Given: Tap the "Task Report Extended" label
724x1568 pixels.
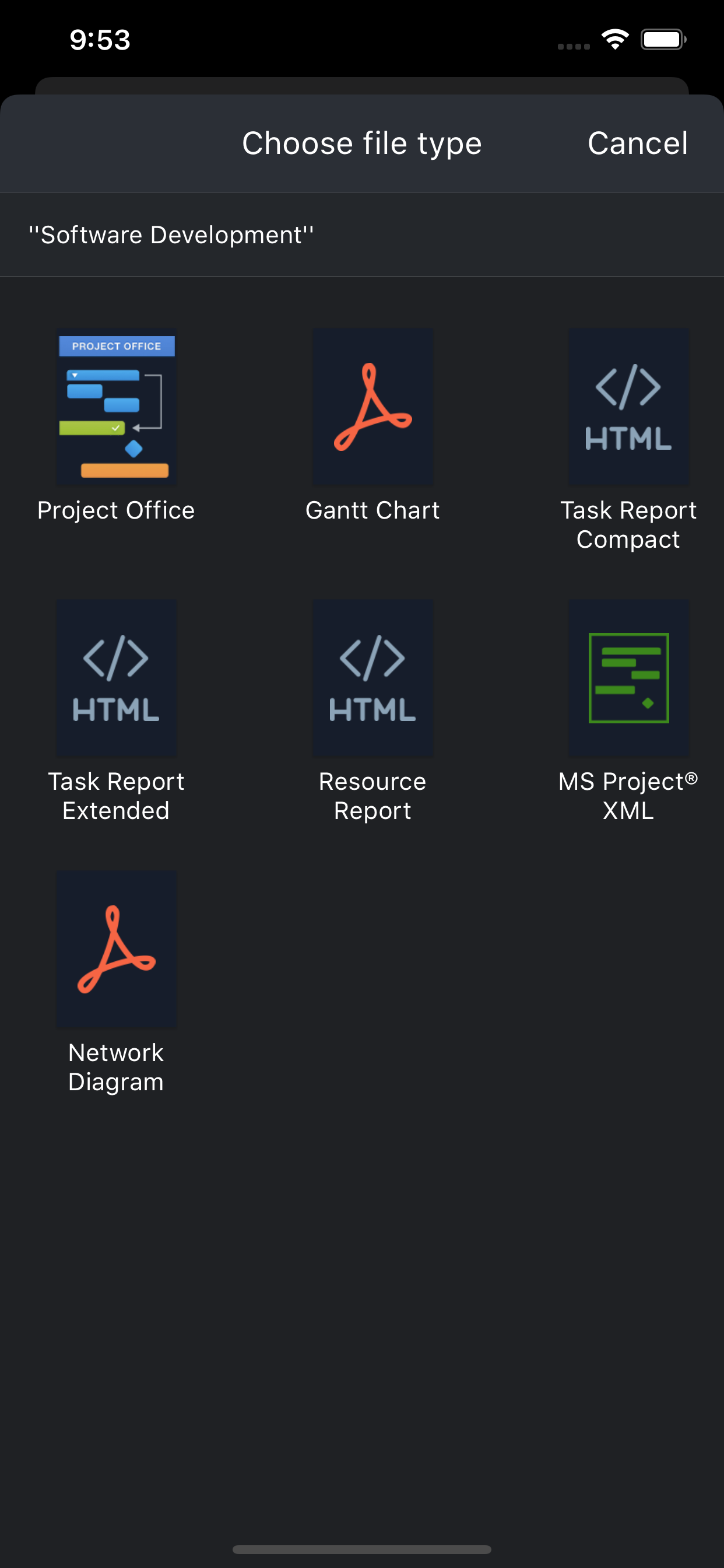Looking at the screenshot, I should (x=116, y=796).
